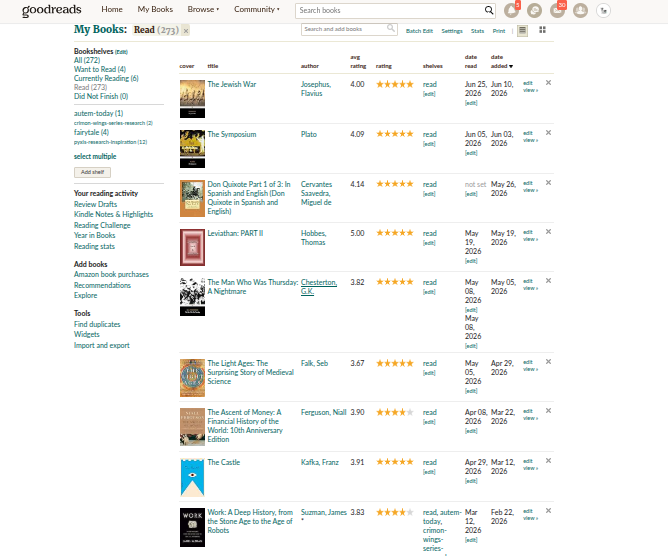668x556 pixels.
Task: Open Chesterton, G.K. author page
Action: tap(319, 286)
